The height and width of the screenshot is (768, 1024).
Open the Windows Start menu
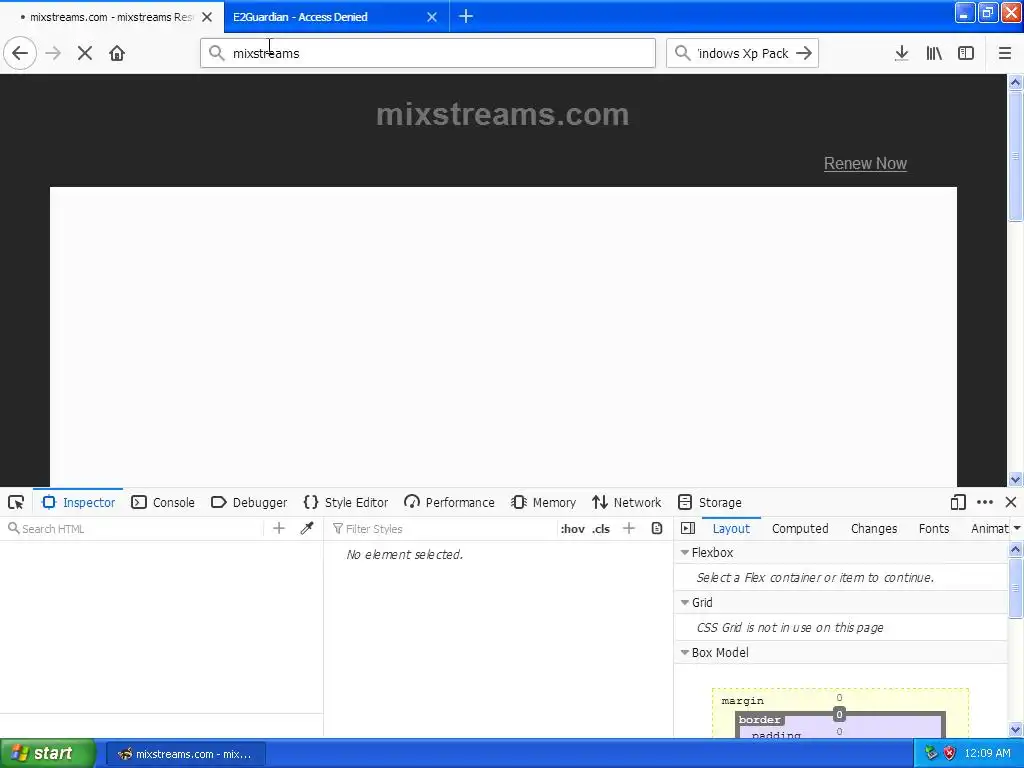click(x=48, y=753)
